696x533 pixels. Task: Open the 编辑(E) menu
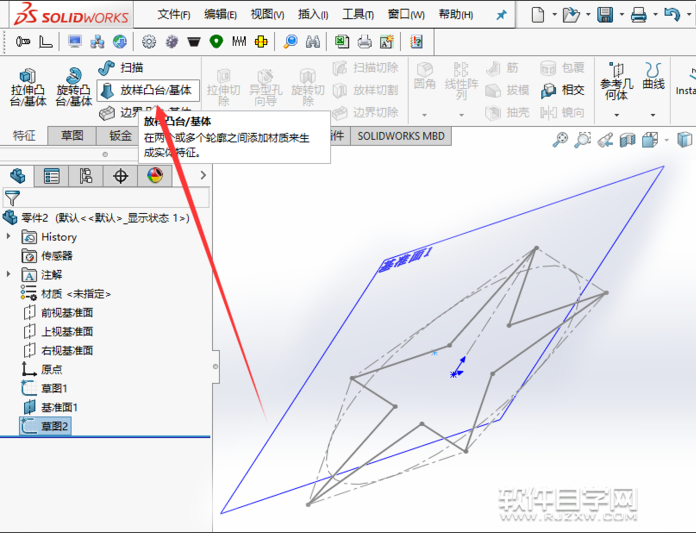tap(220, 15)
